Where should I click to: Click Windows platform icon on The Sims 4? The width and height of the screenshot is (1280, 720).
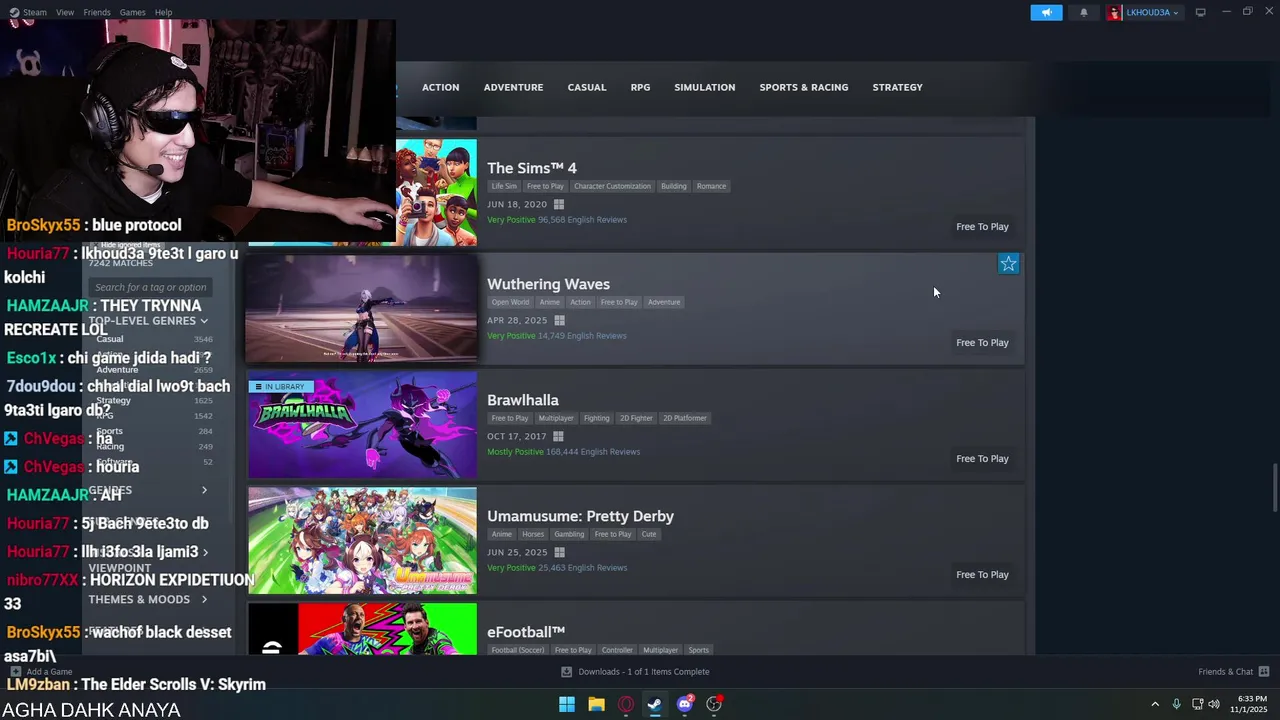(x=559, y=204)
